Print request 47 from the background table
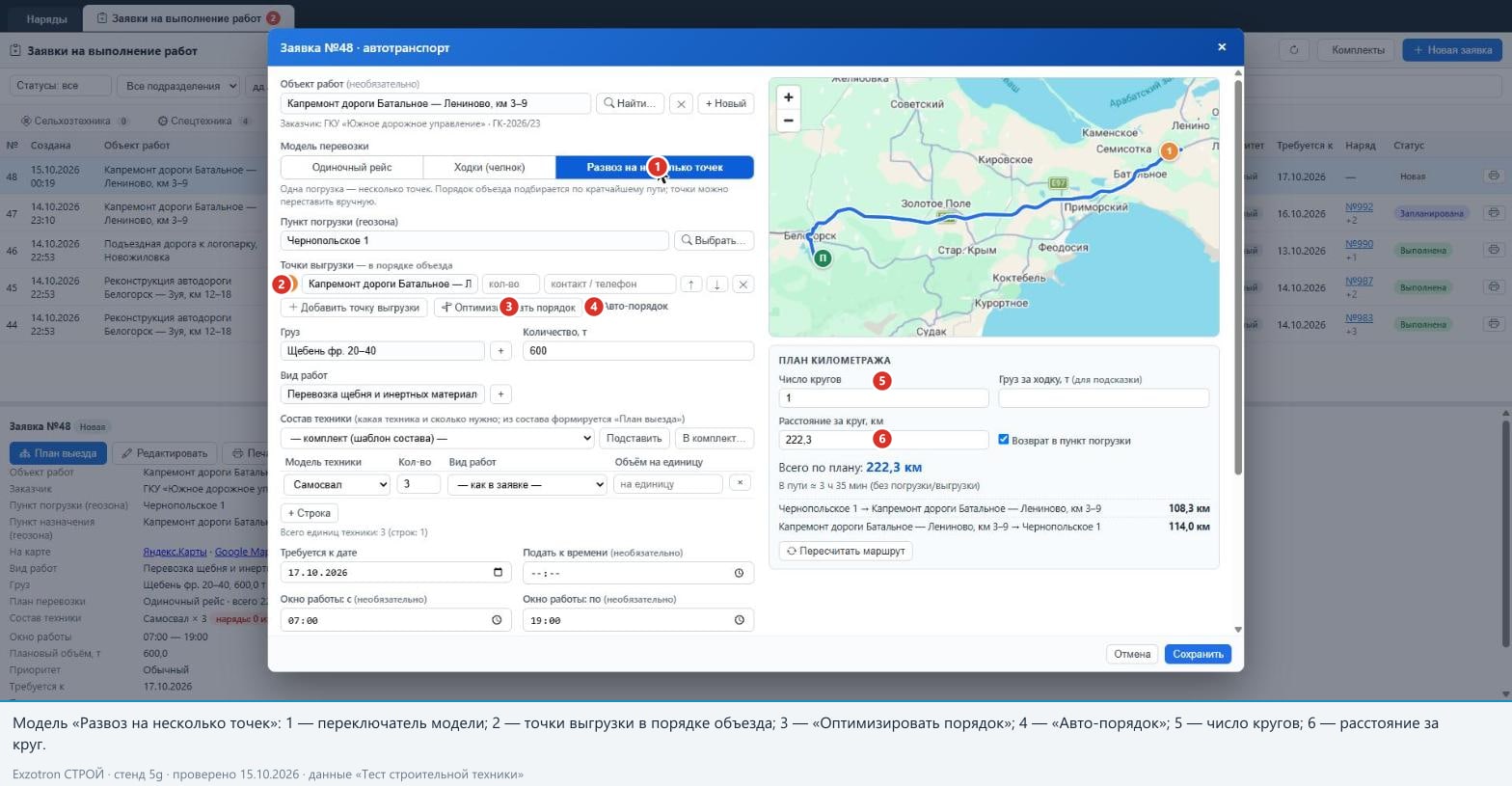Image resolution: width=1512 pixels, height=786 pixels. [x=1493, y=213]
